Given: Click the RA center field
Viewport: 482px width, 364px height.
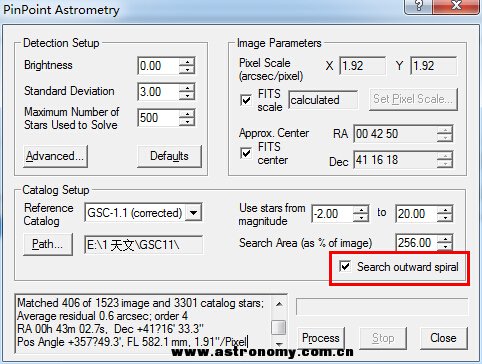Looking at the screenshot, I should tap(396, 134).
